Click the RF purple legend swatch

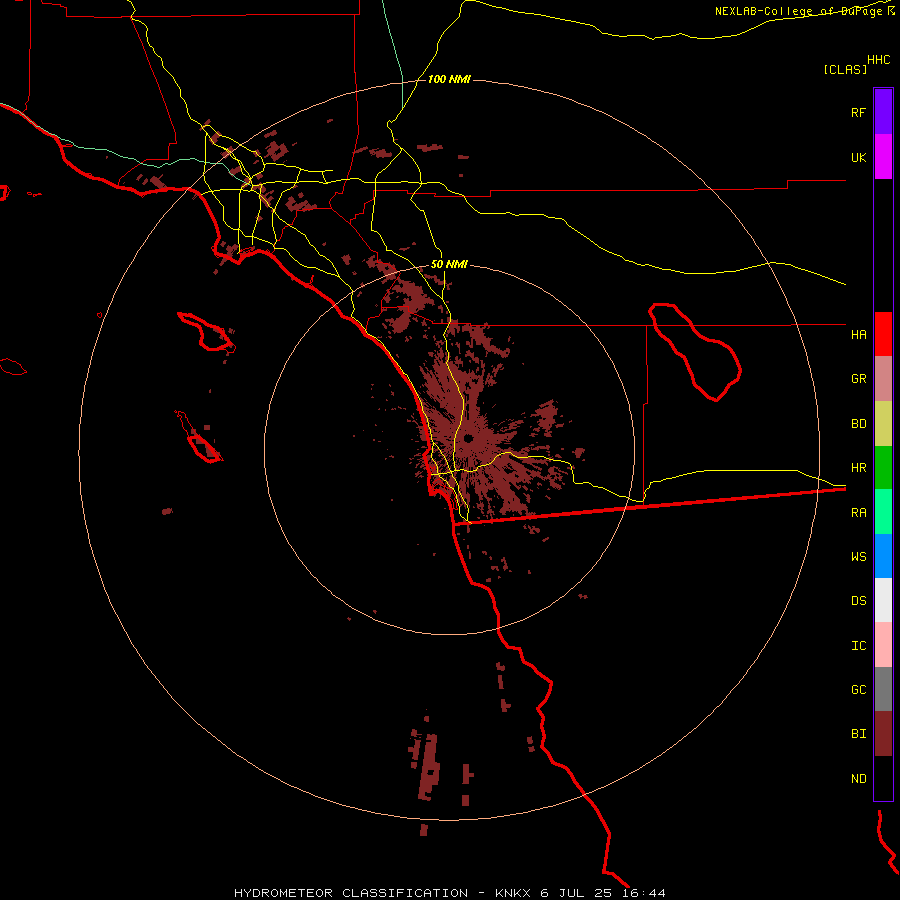[883, 111]
